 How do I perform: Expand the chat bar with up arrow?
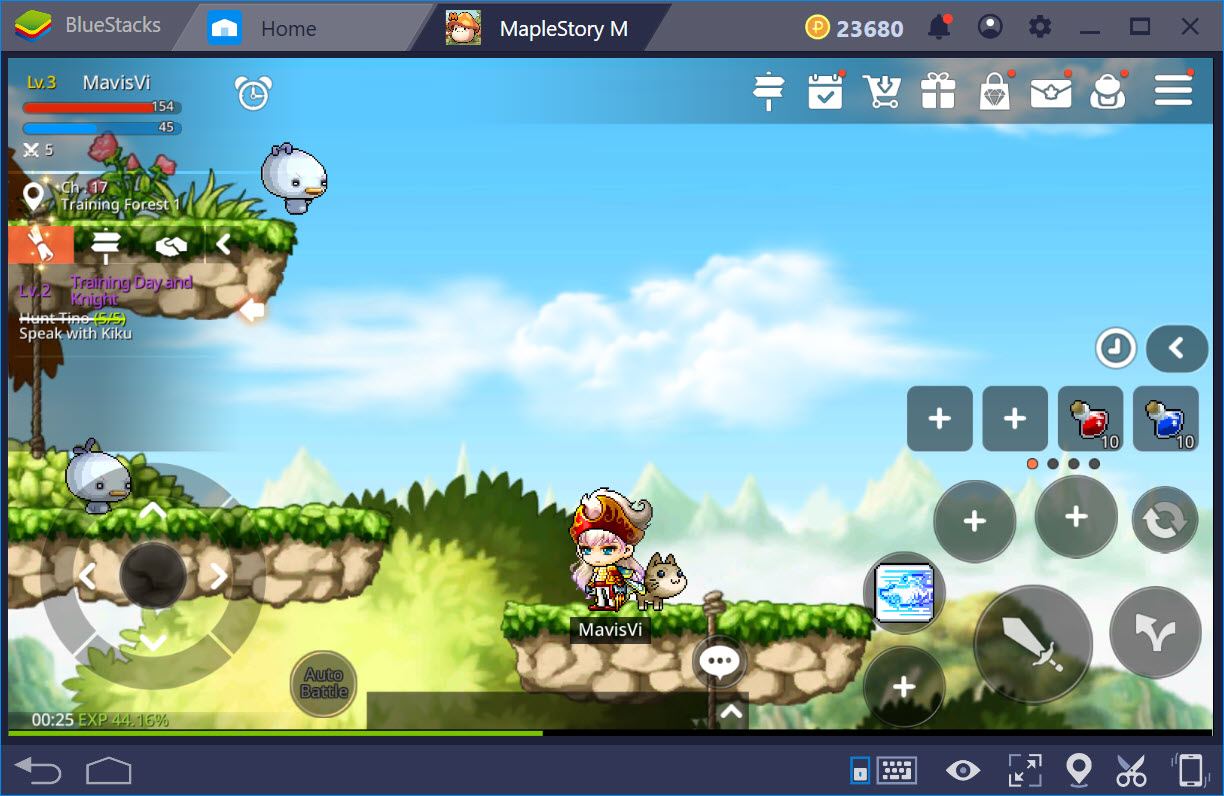point(731,711)
